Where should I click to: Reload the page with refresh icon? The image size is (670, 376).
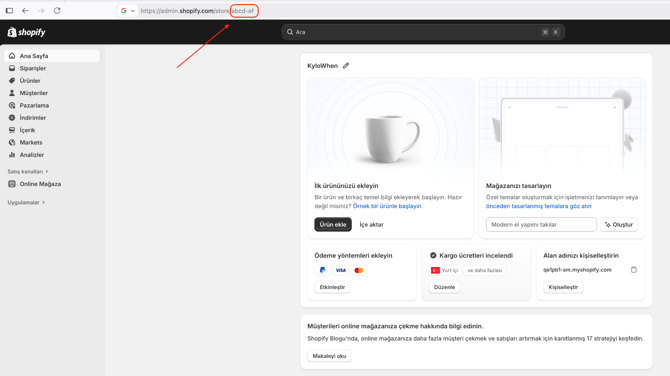(x=57, y=11)
